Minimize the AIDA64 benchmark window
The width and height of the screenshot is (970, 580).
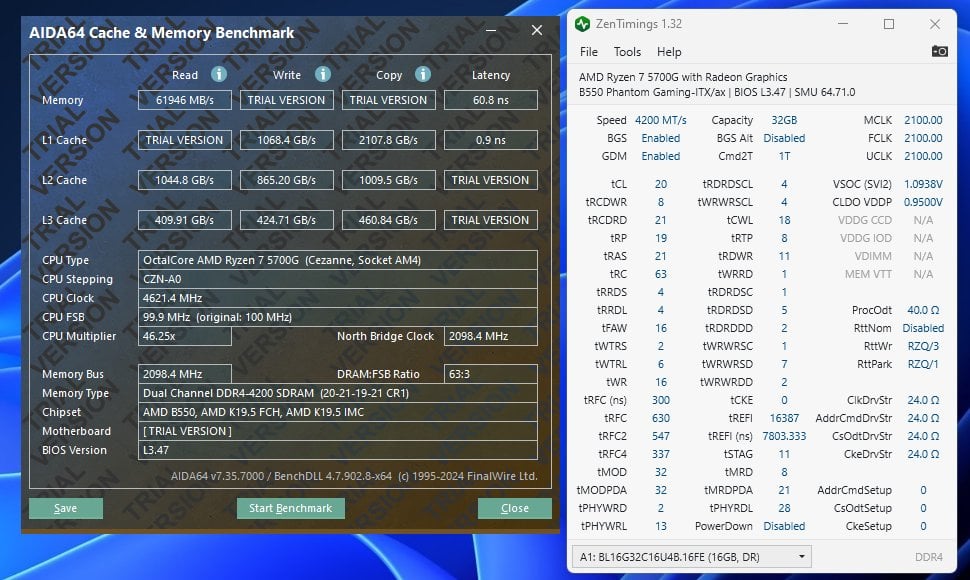coord(491,30)
